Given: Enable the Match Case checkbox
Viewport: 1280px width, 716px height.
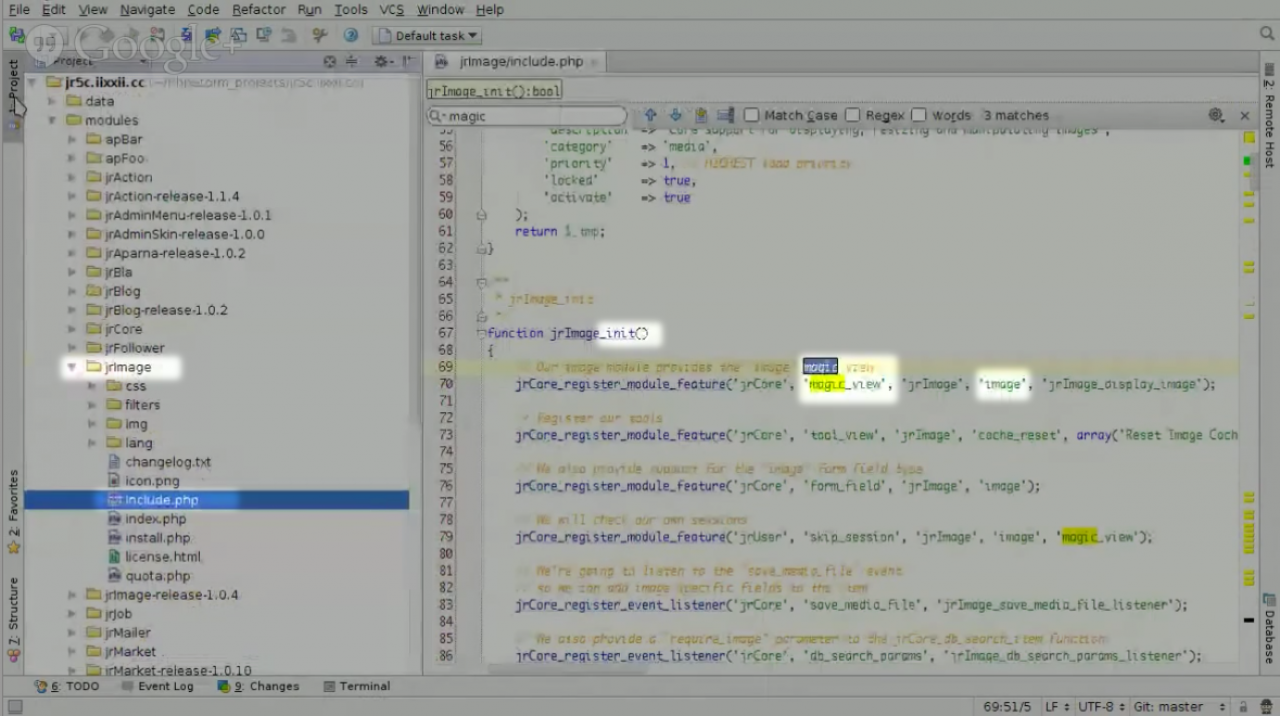Looking at the screenshot, I should (x=752, y=116).
